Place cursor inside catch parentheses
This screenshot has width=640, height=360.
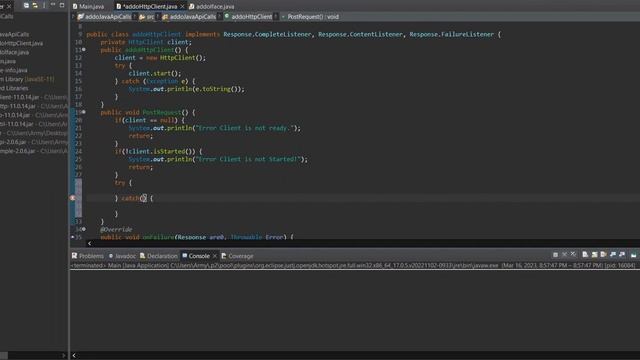click(x=144, y=198)
